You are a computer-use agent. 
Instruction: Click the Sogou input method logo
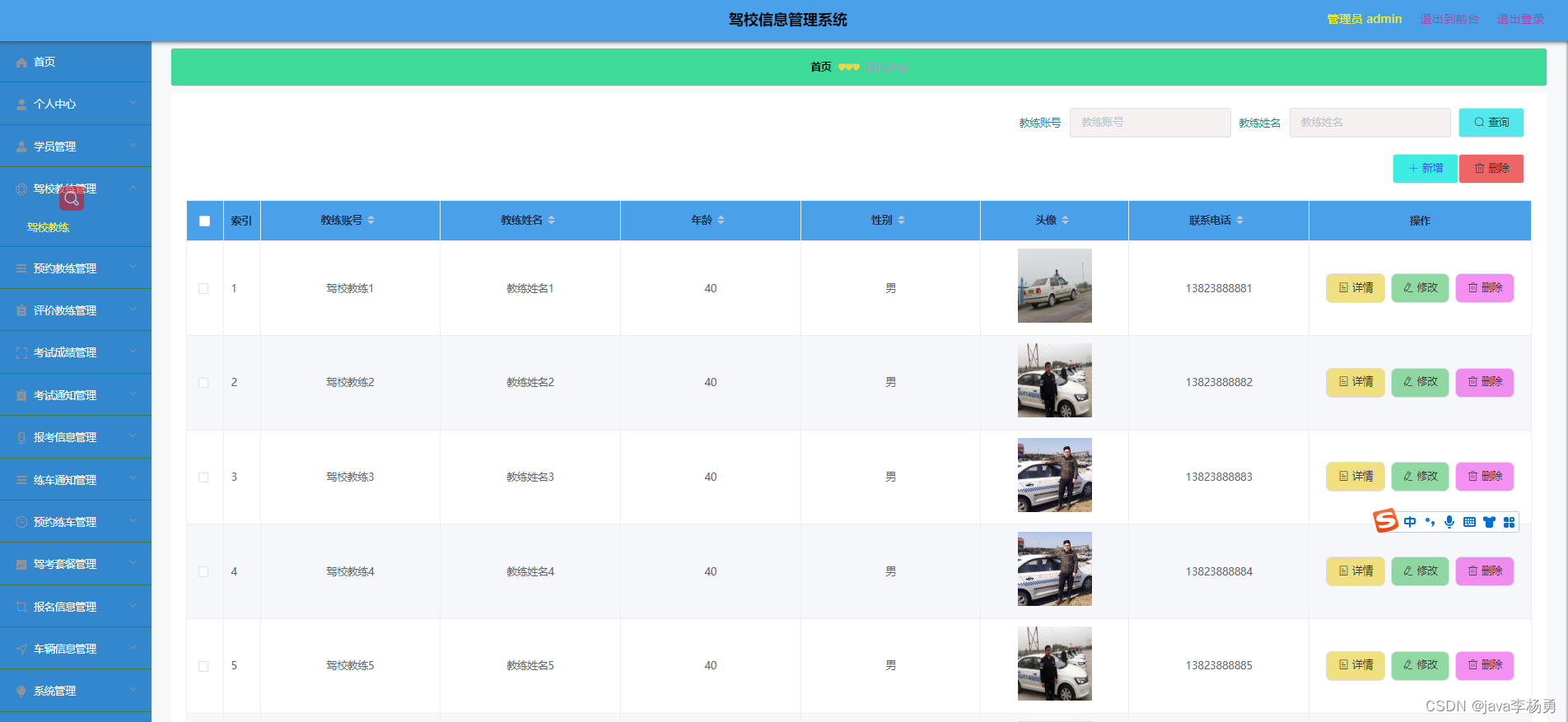(1385, 521)
